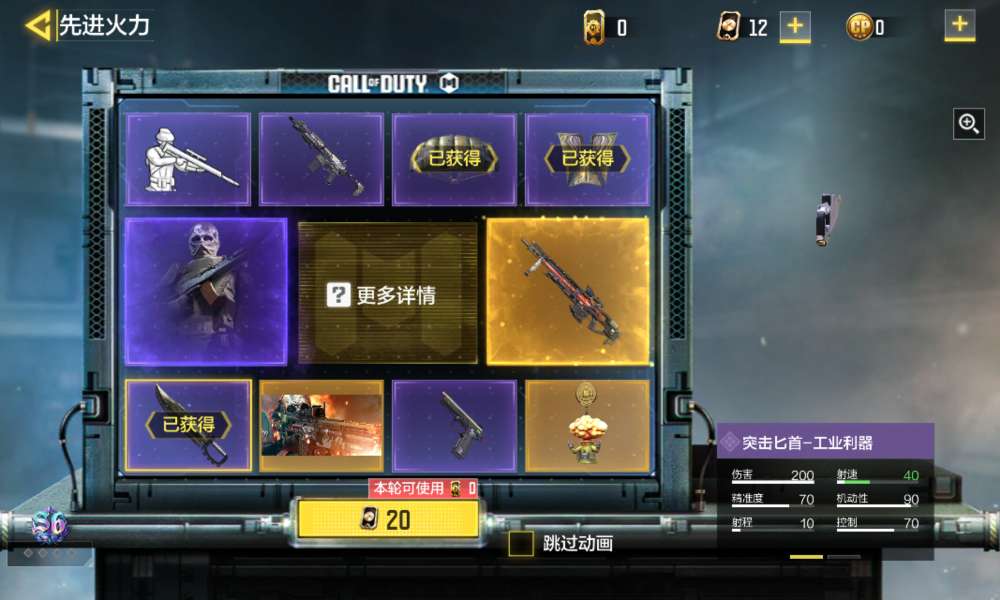Select the sniper soldier emote reward tile
The width and height of the screenshot is (1000, 600).
coord(188,159)
